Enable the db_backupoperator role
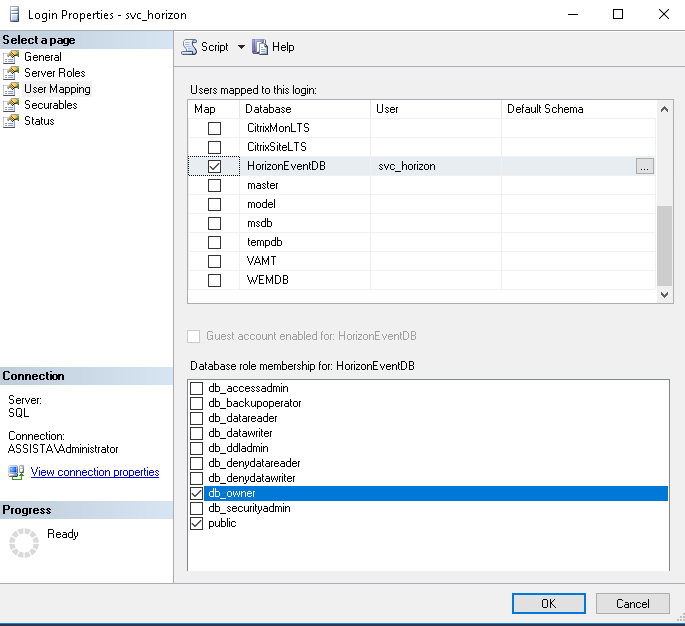Screen dimensions: 685x626 (197, 403)
